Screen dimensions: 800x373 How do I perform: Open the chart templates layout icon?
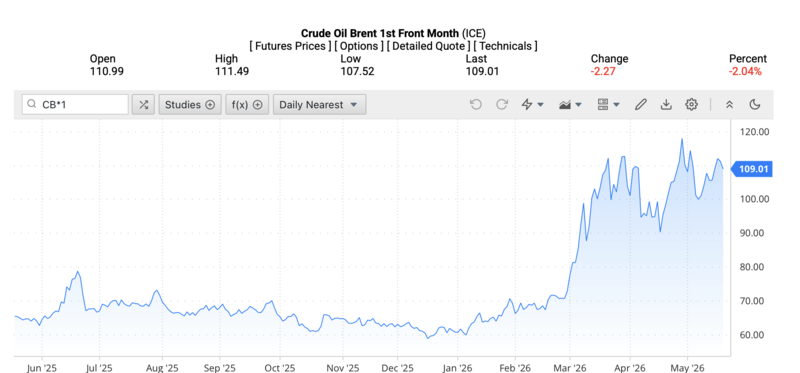coord(608,105)
